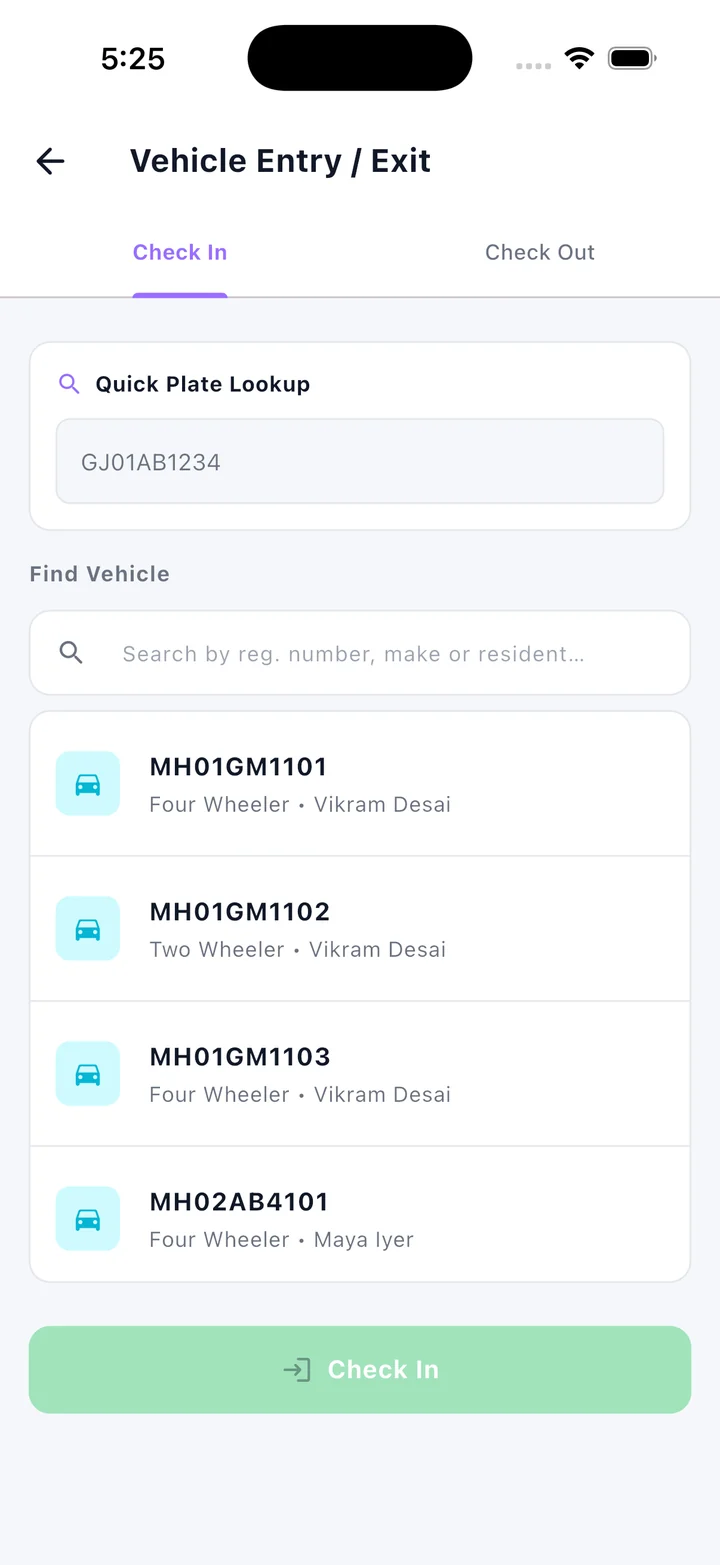Screen dimensions: 720x1565
Task: Select the Check In tab
Action: point(180,253)
